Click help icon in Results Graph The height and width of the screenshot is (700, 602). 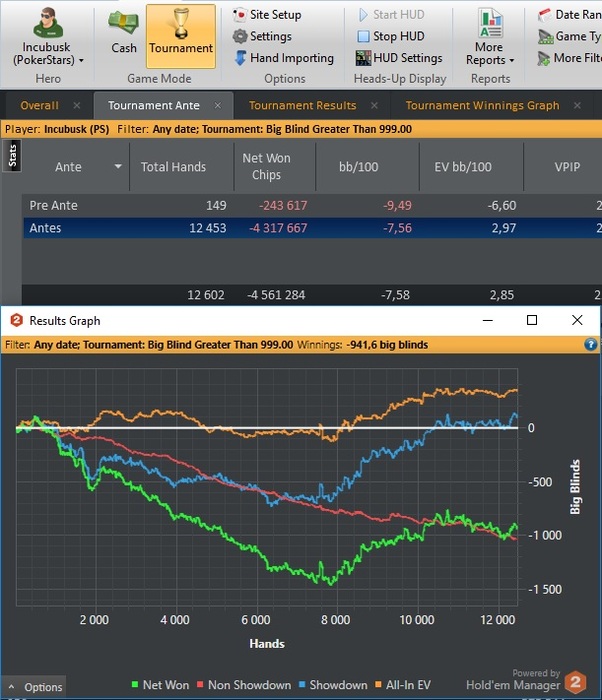pyautogui.click(x=591, y=344)
